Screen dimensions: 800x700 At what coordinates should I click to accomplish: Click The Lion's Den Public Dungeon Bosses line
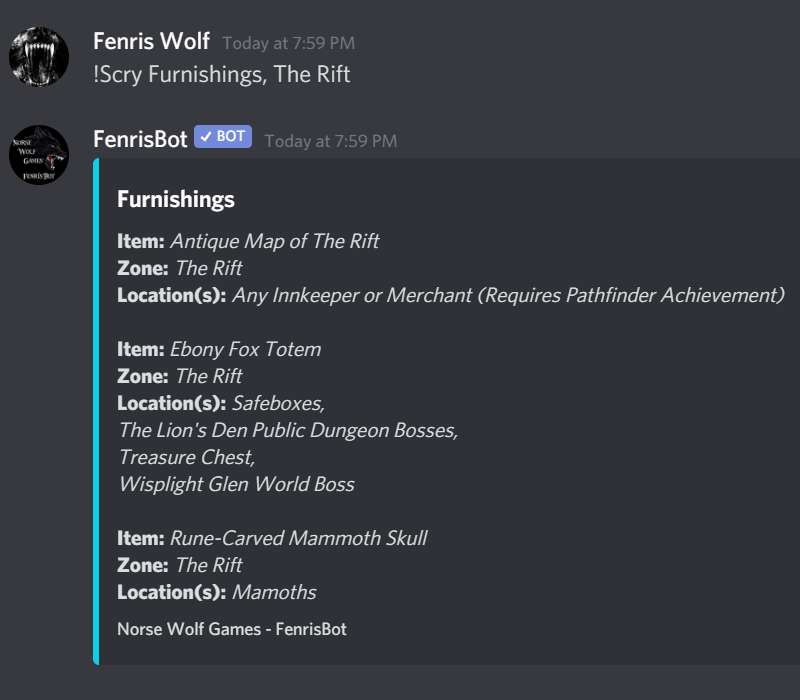click(288, 431)
